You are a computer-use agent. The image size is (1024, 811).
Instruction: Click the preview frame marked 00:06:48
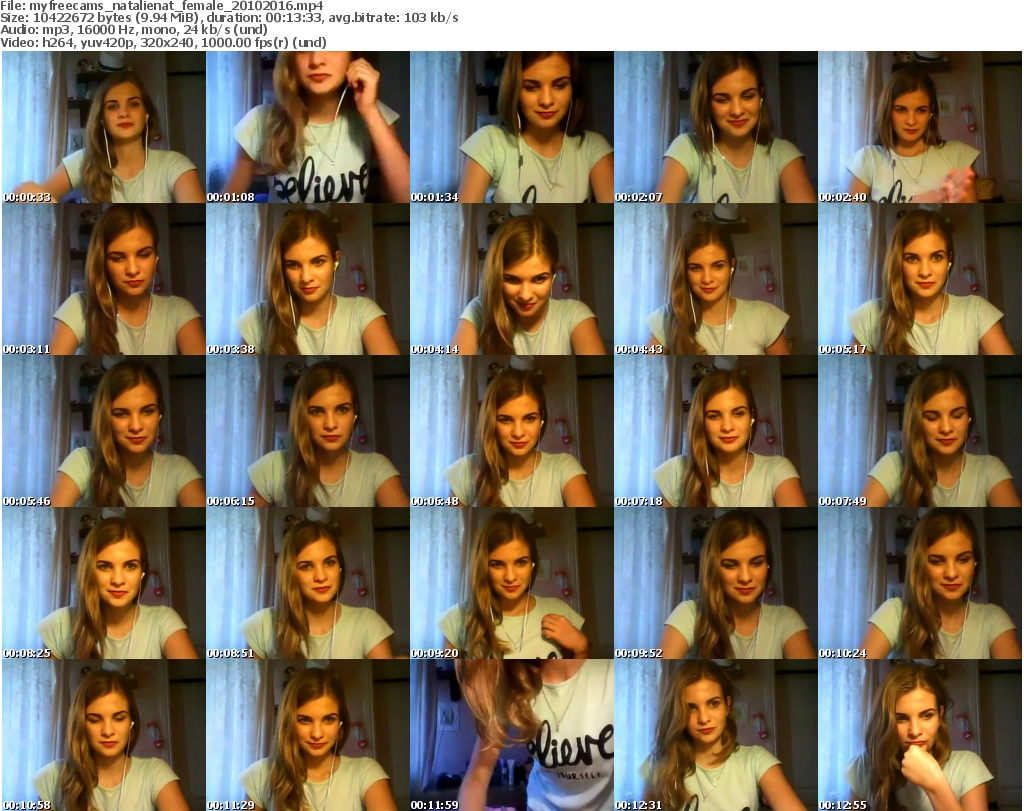coord(512,432)
